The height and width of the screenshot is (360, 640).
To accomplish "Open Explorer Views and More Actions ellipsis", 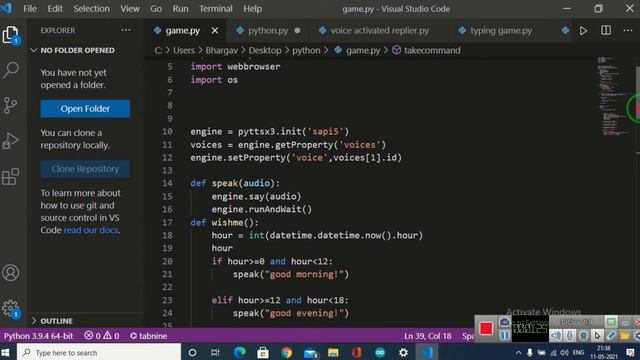I will (x=126, y=30).
